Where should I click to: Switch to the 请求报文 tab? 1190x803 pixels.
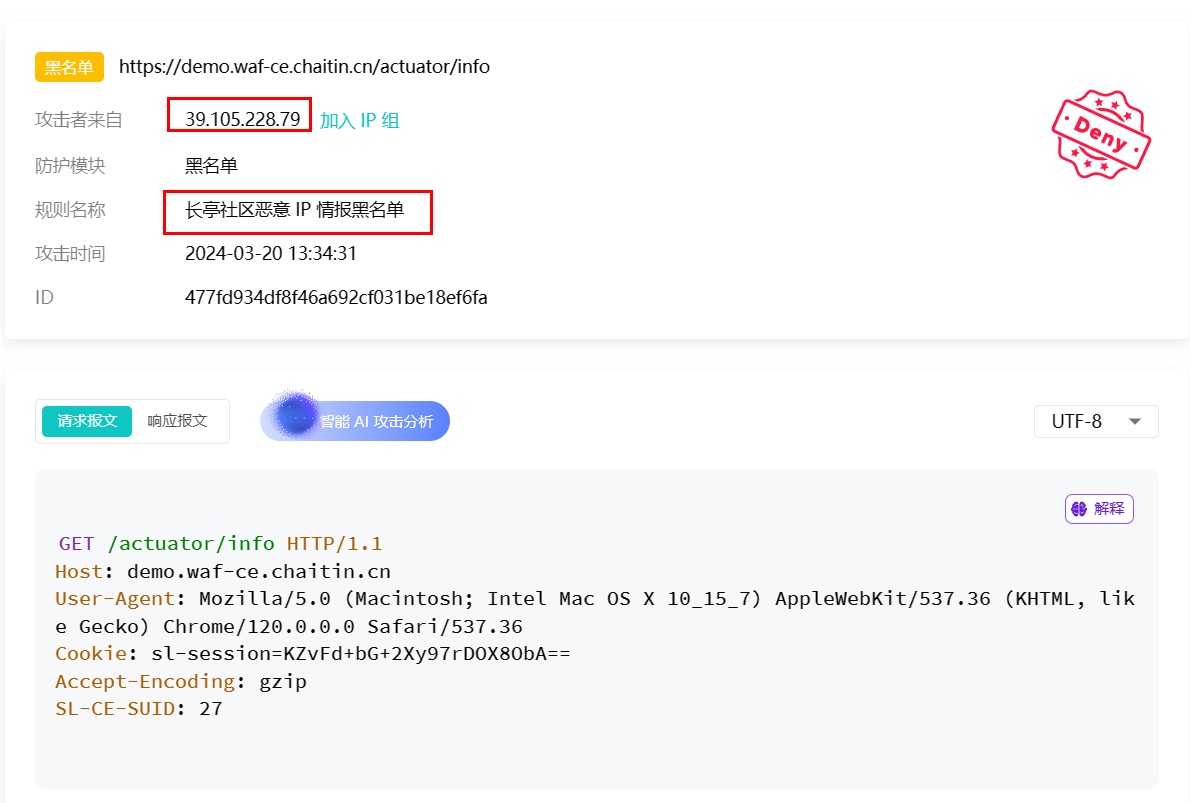[x=87, y=421]
